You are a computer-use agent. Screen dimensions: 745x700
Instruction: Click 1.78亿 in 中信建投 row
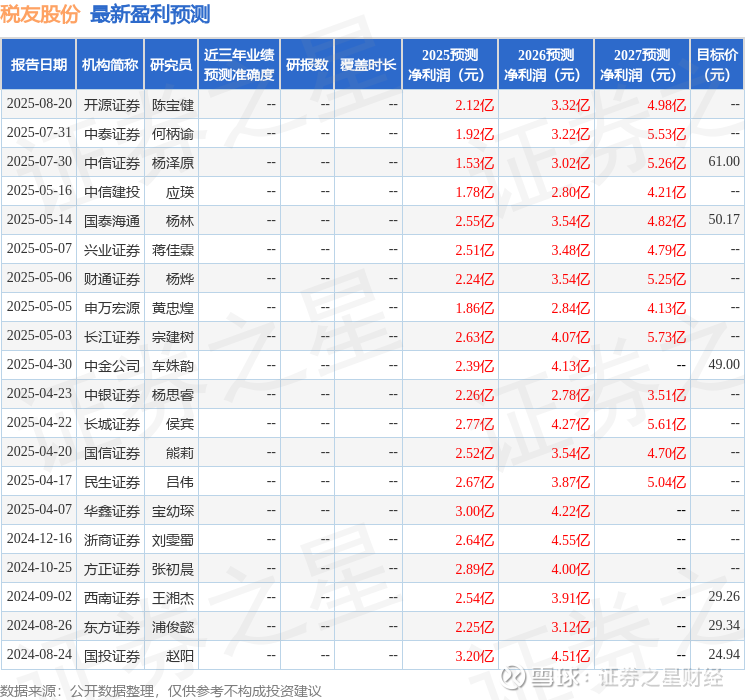click(x=475, y=192)
